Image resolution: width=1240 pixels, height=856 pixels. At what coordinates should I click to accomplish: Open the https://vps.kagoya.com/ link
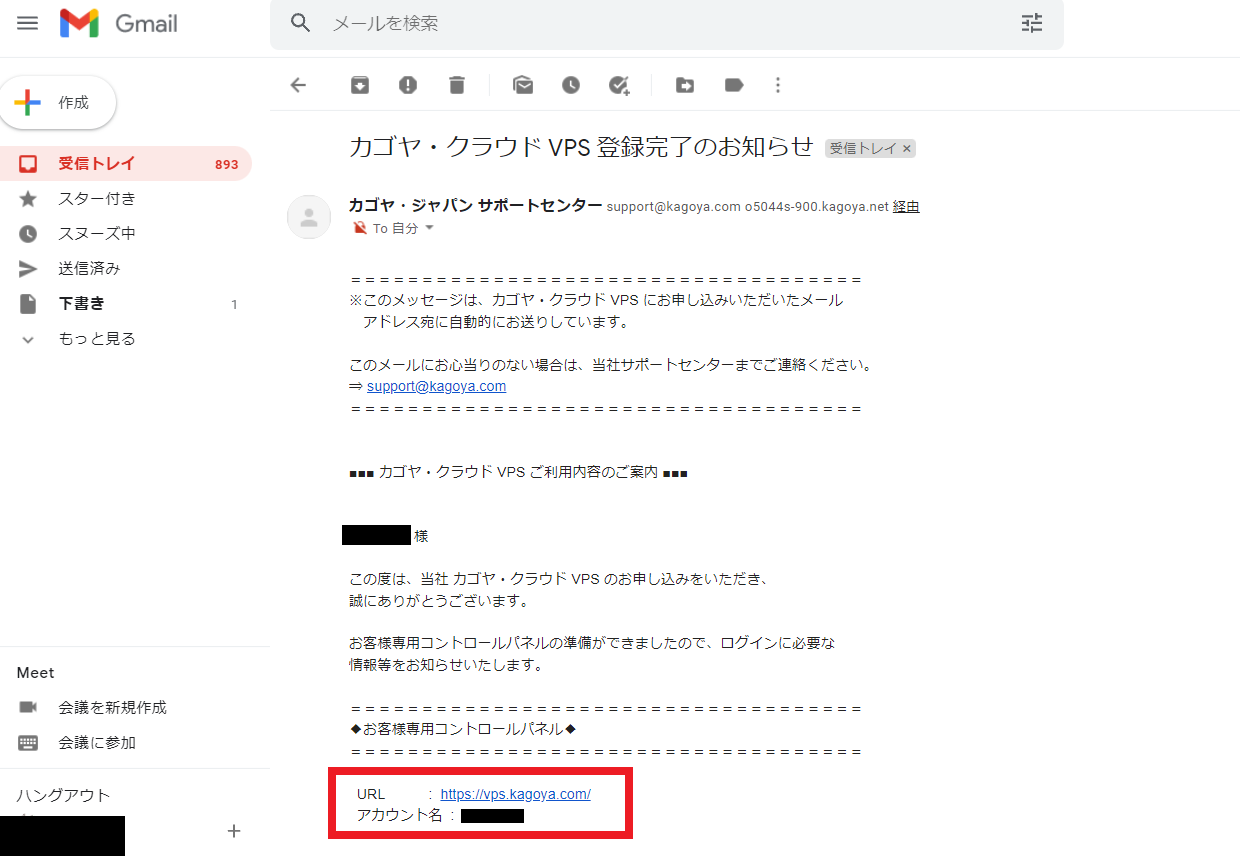pos(515,794)
